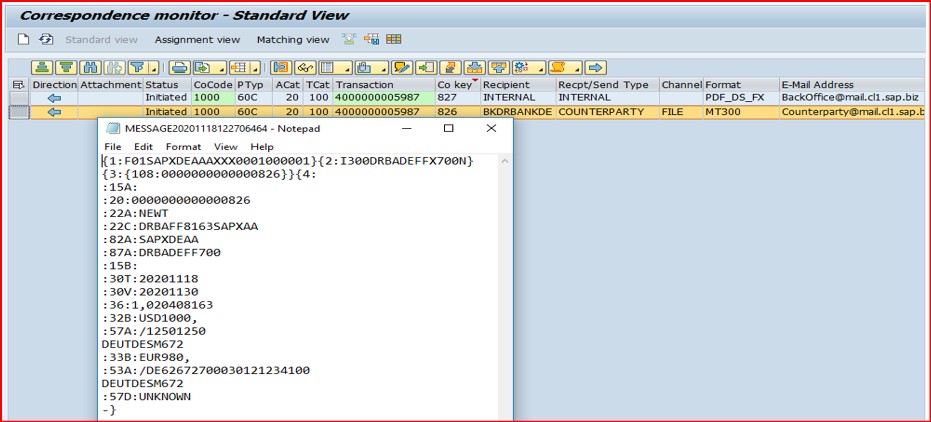Open the File menu in Notepad
Viewport: 931px width, 422px height.
(113, 147)
